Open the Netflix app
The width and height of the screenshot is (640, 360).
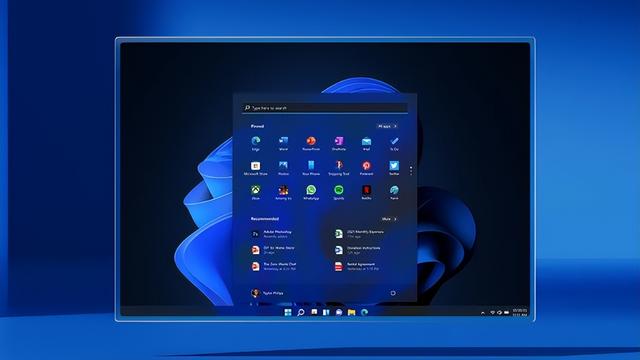click(367, 192)
